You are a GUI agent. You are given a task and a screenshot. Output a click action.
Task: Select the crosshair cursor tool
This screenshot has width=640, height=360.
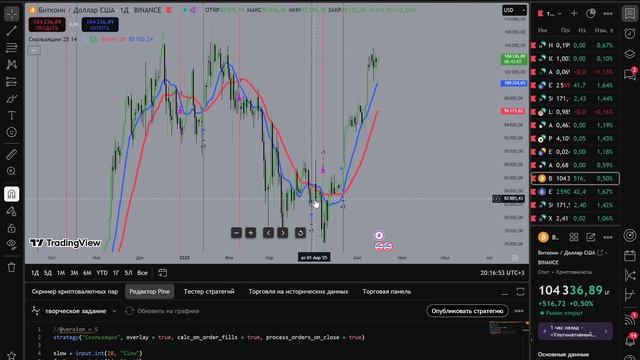point(11,14)
